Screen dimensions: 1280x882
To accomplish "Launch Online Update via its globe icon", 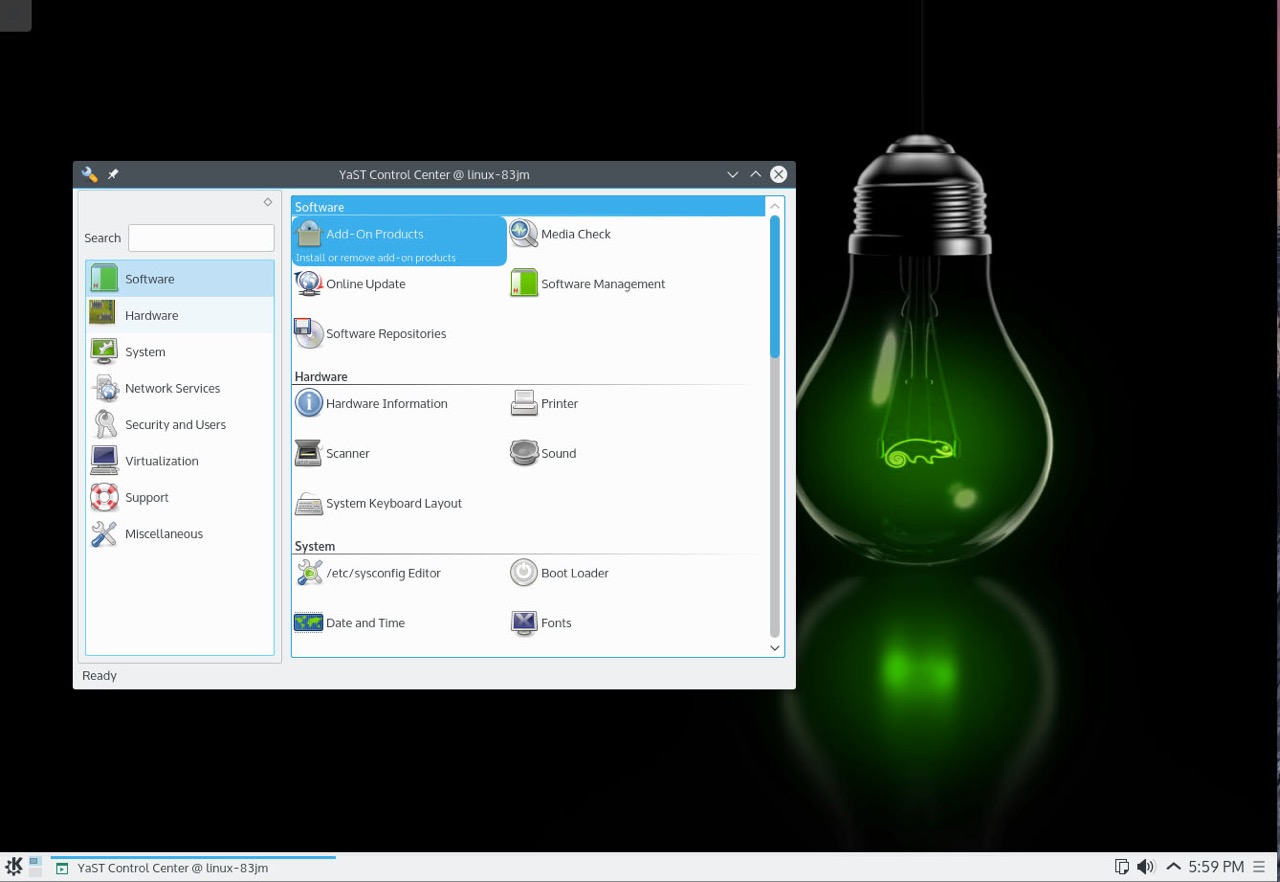I will coord(308,284).
